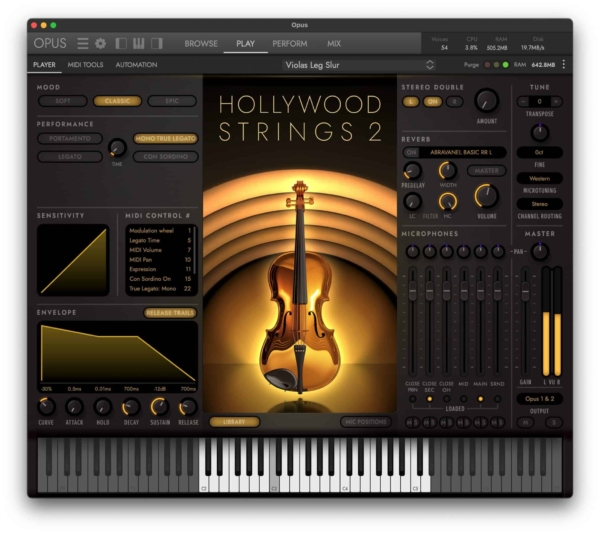The width and height of the screenshot is (600, 534).
Task: Click the Library button
Action: (x=234, y=422)
